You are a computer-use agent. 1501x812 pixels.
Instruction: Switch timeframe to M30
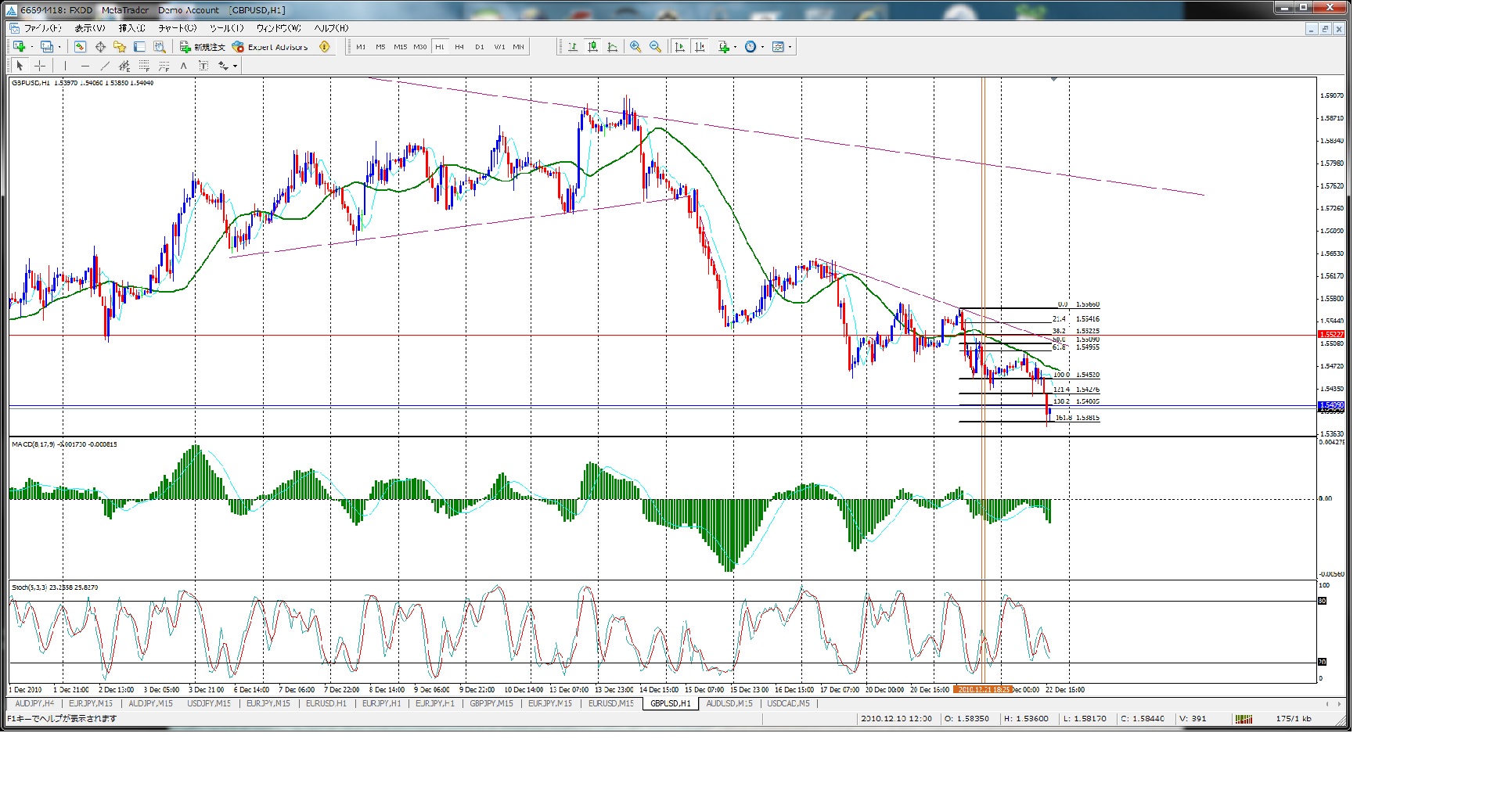tap(420, 47)
